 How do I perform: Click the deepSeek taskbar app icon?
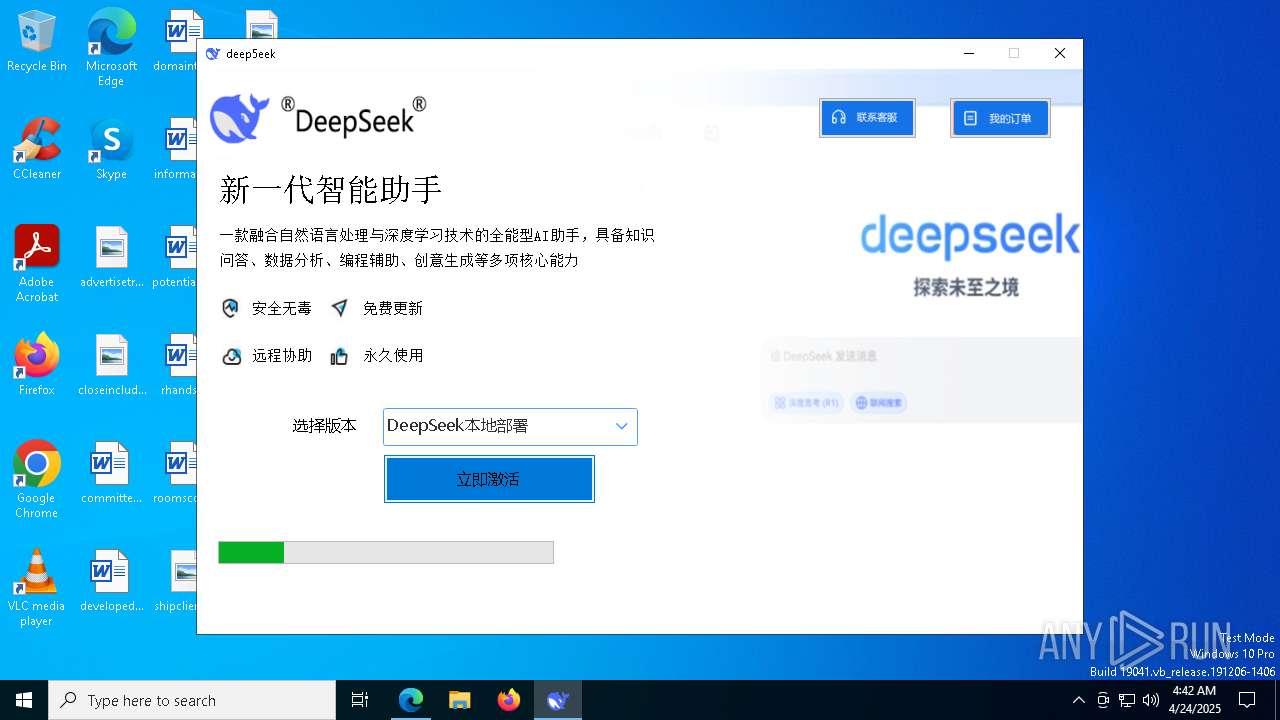tap(558, 700)
